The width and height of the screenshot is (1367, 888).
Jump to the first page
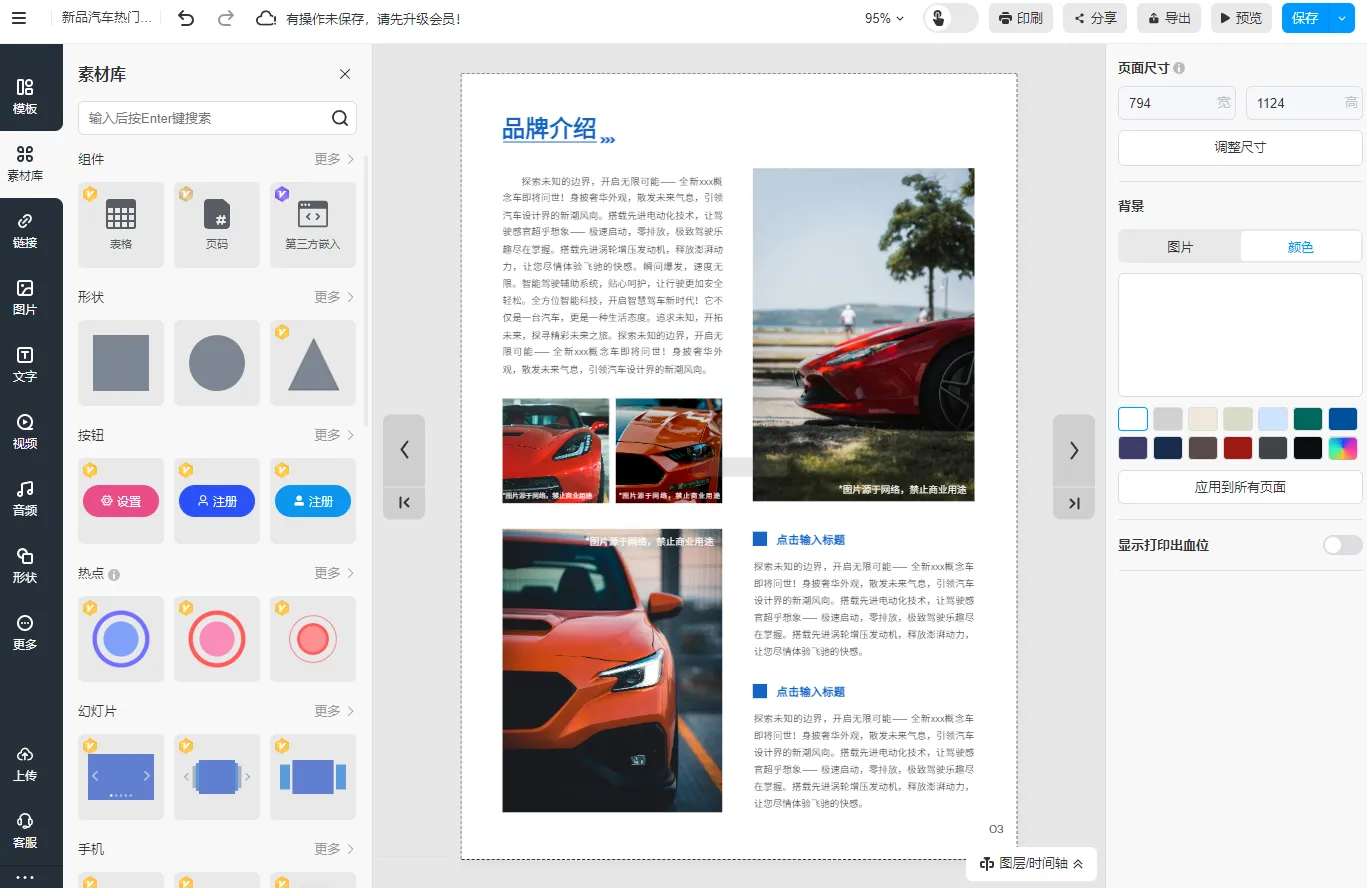(404, 502)
